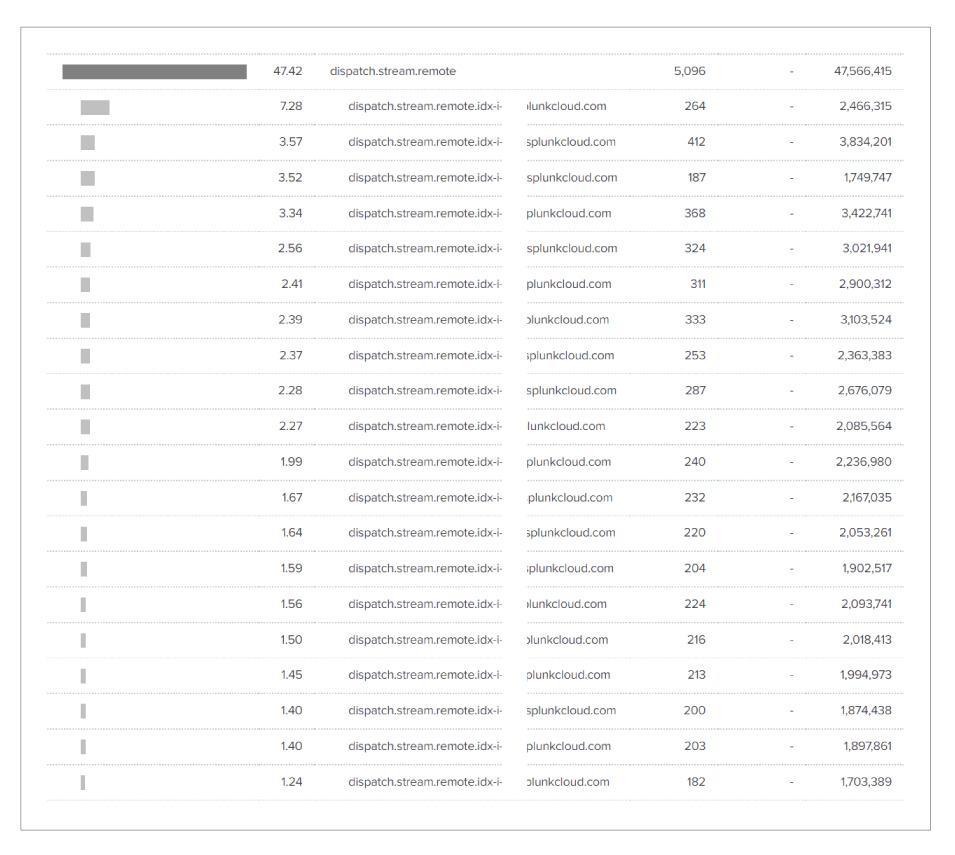
Task: Click the dispatch.stream.remote component name
Action: click(x=393, y=71)
